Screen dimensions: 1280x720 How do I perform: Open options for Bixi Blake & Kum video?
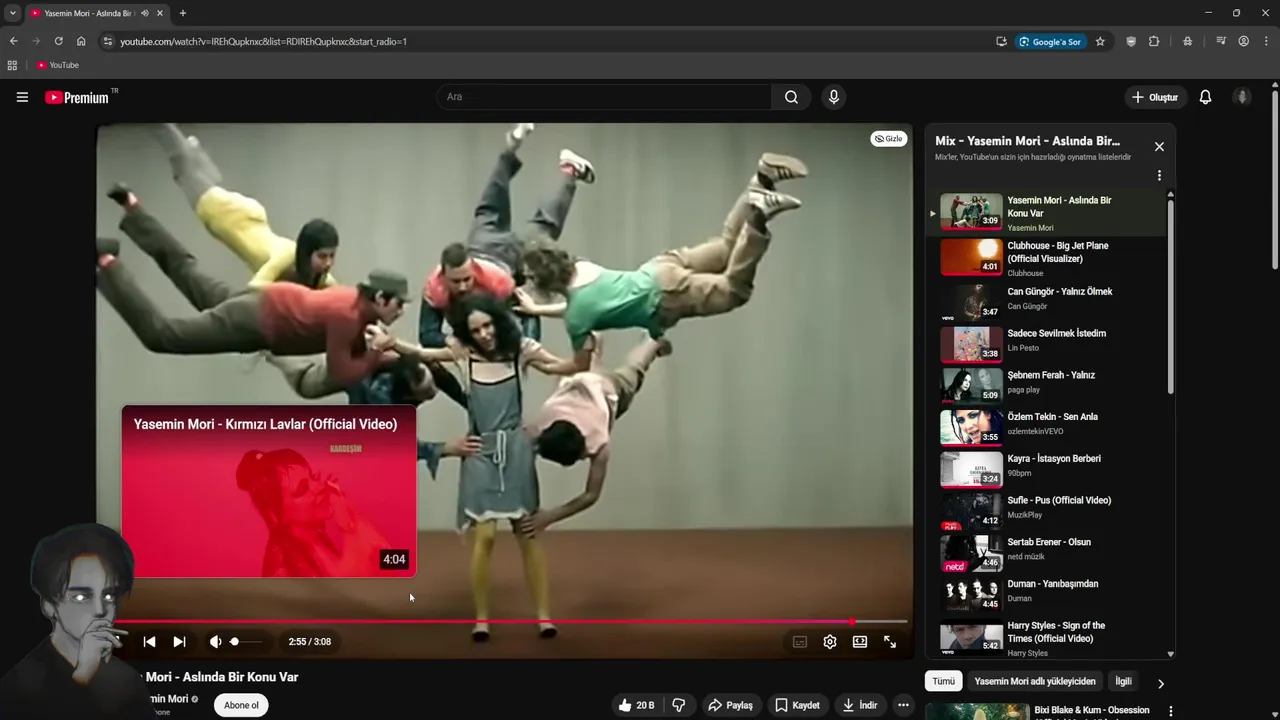coord(1171,711)
